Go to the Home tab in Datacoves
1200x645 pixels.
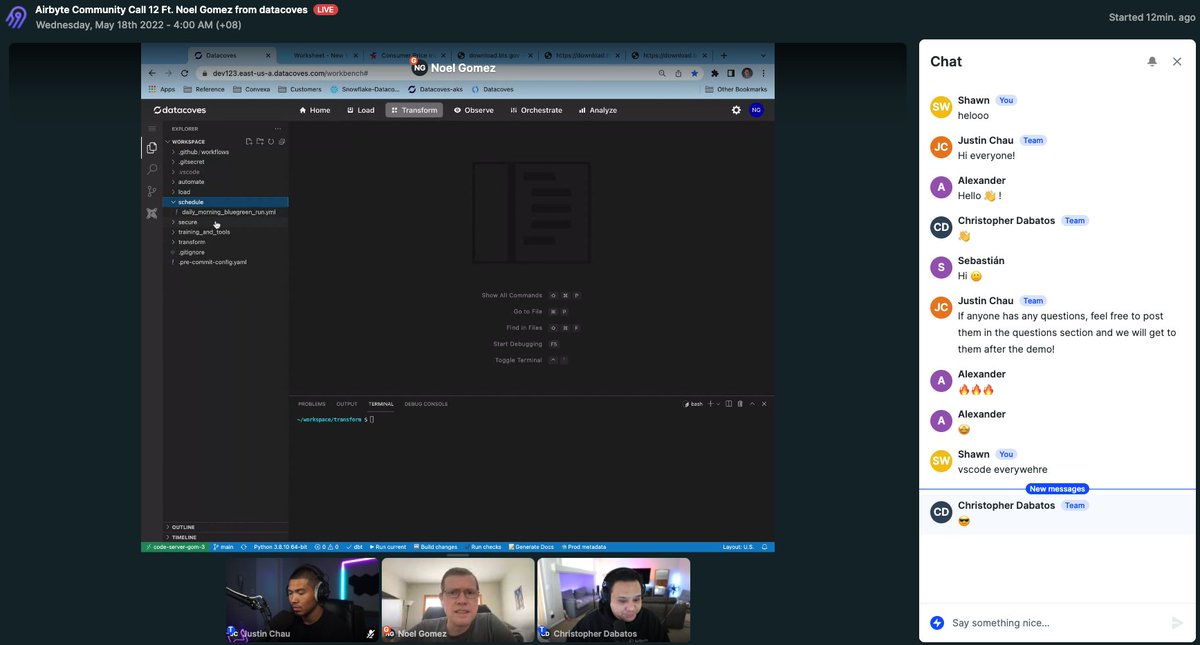click(315, 110)
